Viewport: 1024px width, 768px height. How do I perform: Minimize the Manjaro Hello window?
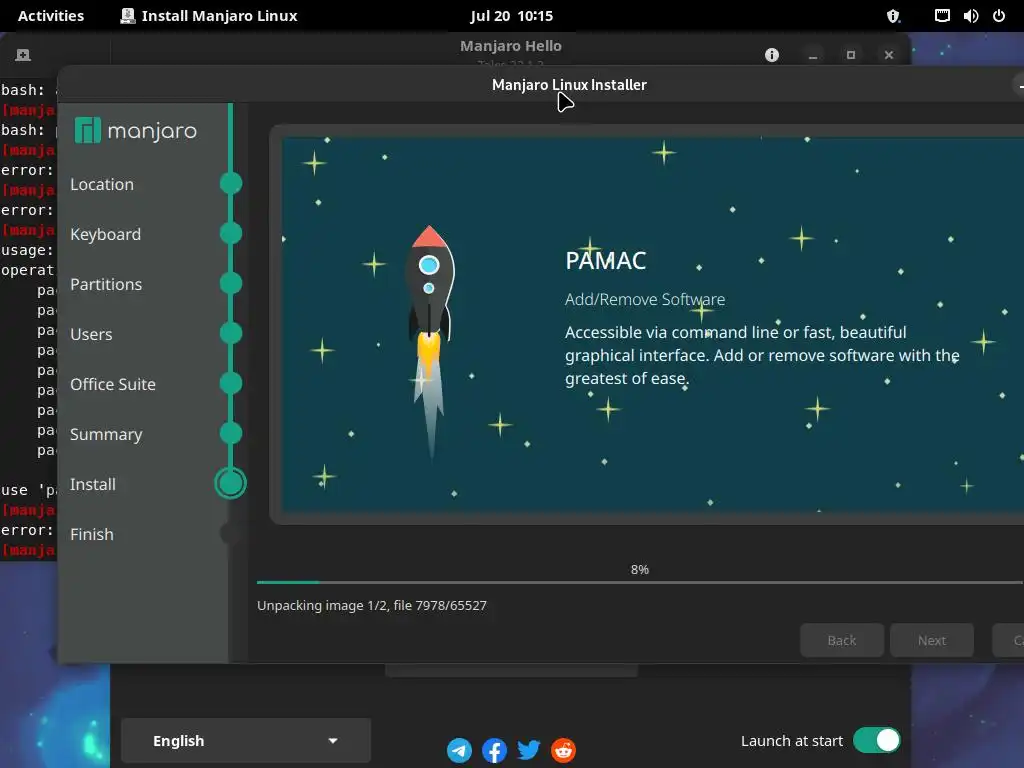click(x=812, y=55)
